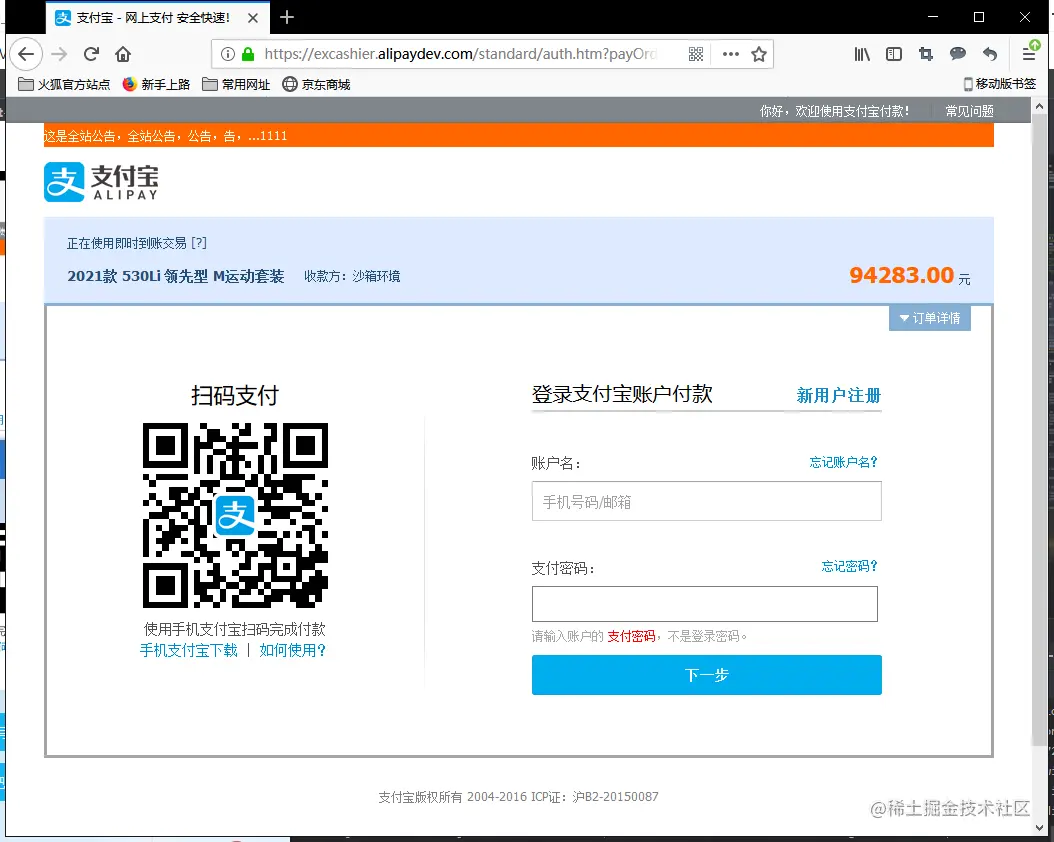Open the Firefox home page icon

(x=123, y=54)
